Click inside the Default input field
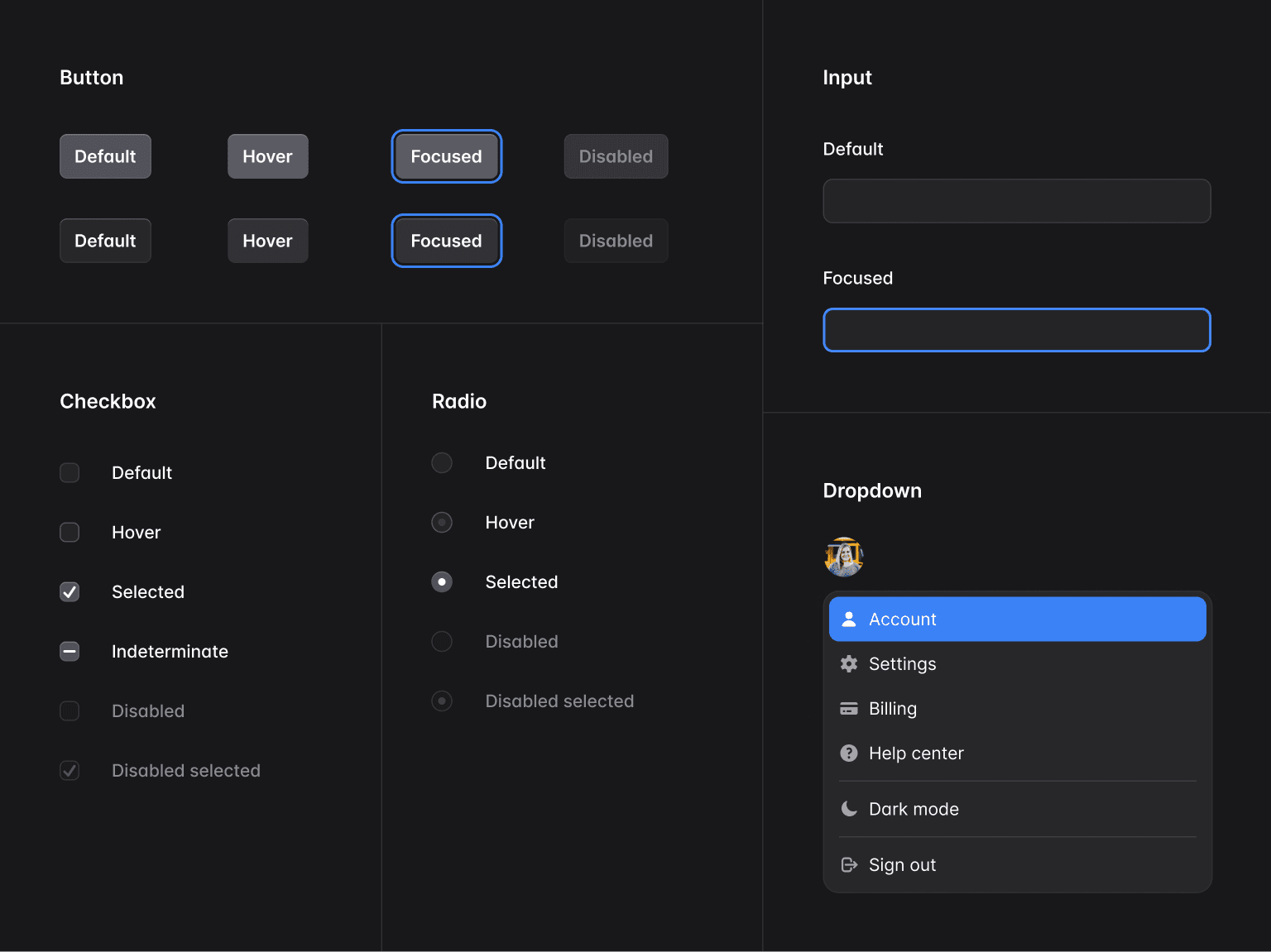 [1016, 201]
